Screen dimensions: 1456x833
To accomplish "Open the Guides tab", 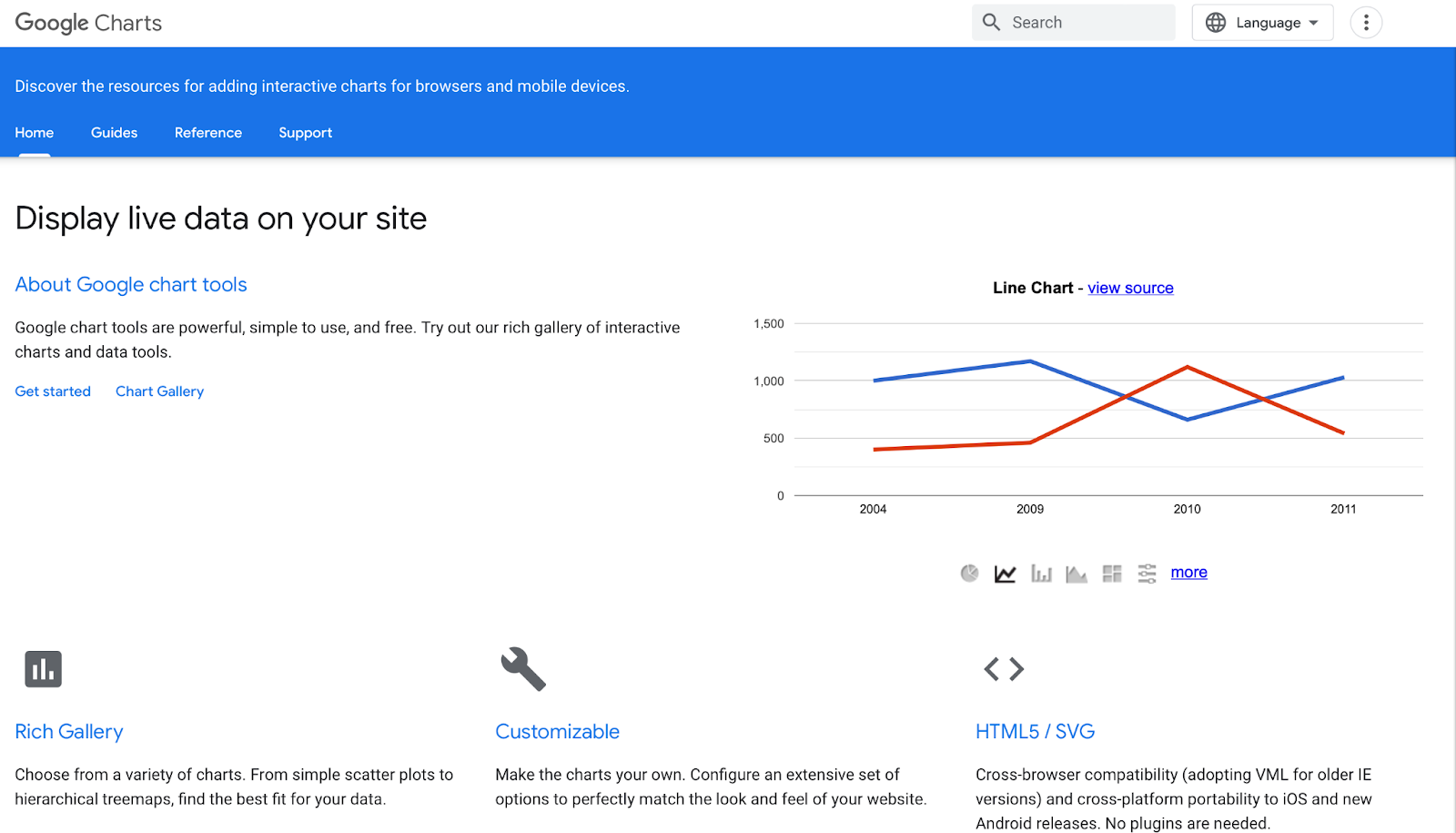I will (x=114, y=133).
